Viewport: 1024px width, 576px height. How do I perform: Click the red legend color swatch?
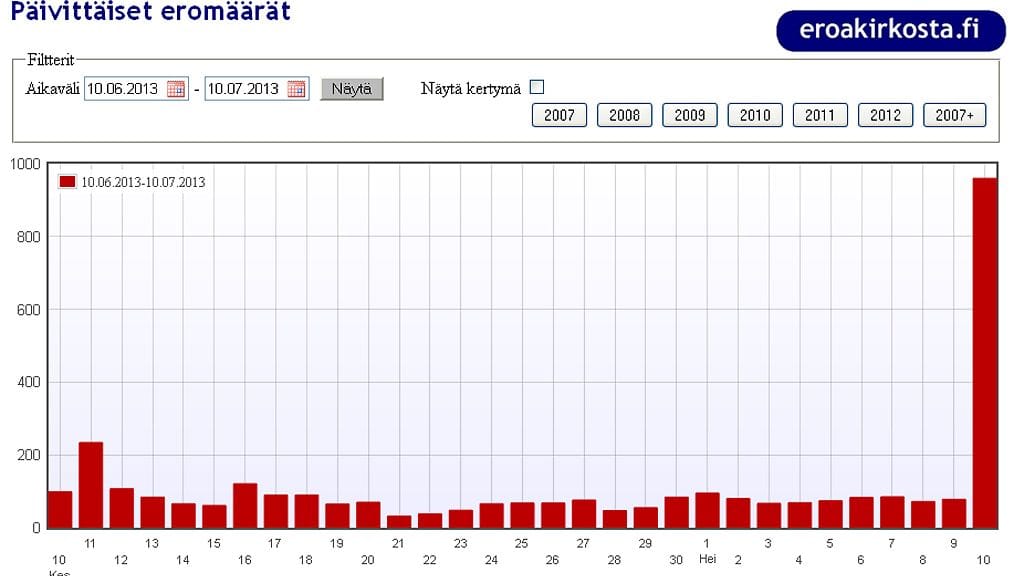[x=67, y=182]
